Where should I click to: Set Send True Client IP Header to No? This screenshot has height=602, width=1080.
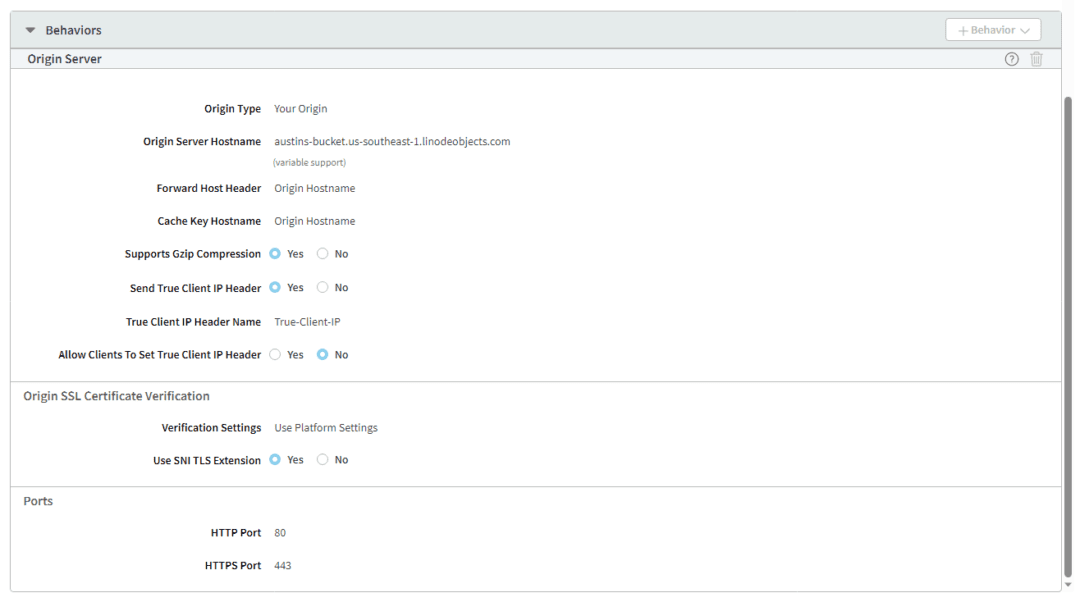coord(322,288)
